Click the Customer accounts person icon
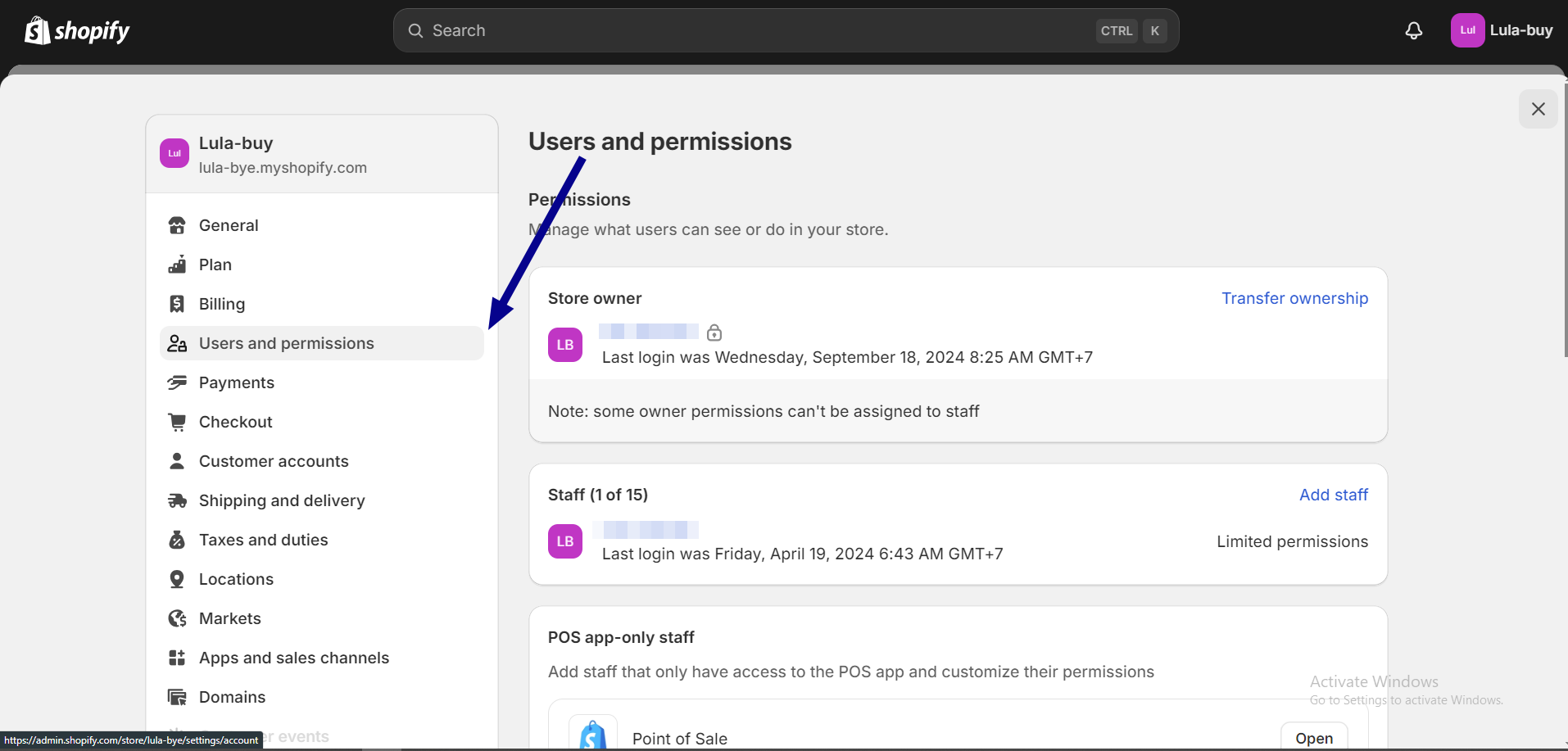The image size is (1568, 751). [x=177, y=461]
